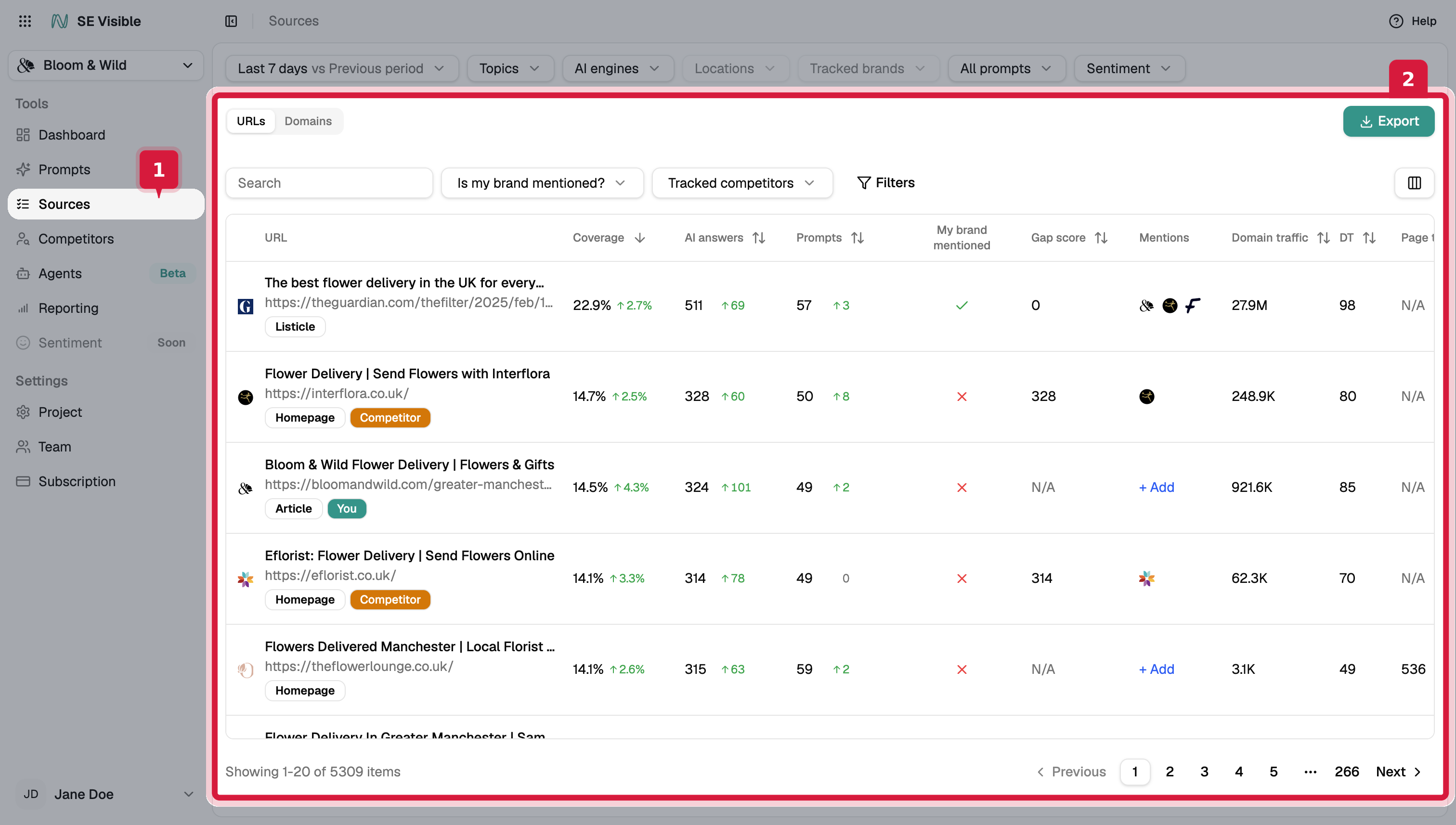
Task: Click the Listicle tag on Guardian row
Action: (x=295, y=326)
